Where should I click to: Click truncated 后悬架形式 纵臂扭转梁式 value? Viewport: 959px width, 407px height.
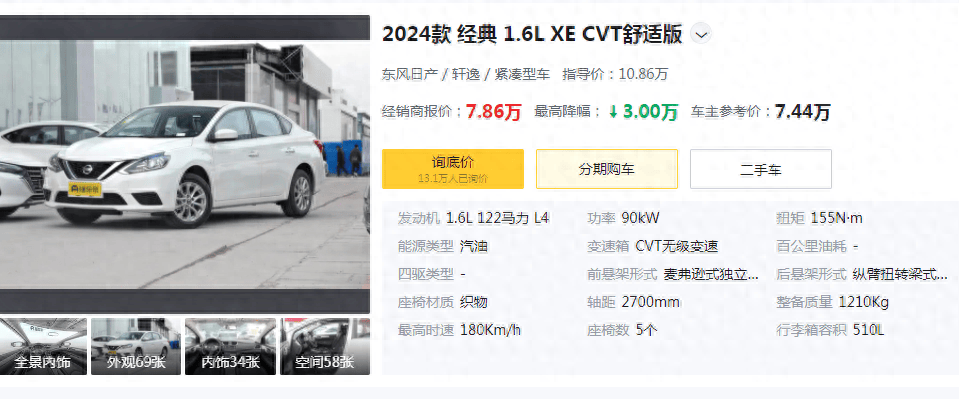click(900, 274)
